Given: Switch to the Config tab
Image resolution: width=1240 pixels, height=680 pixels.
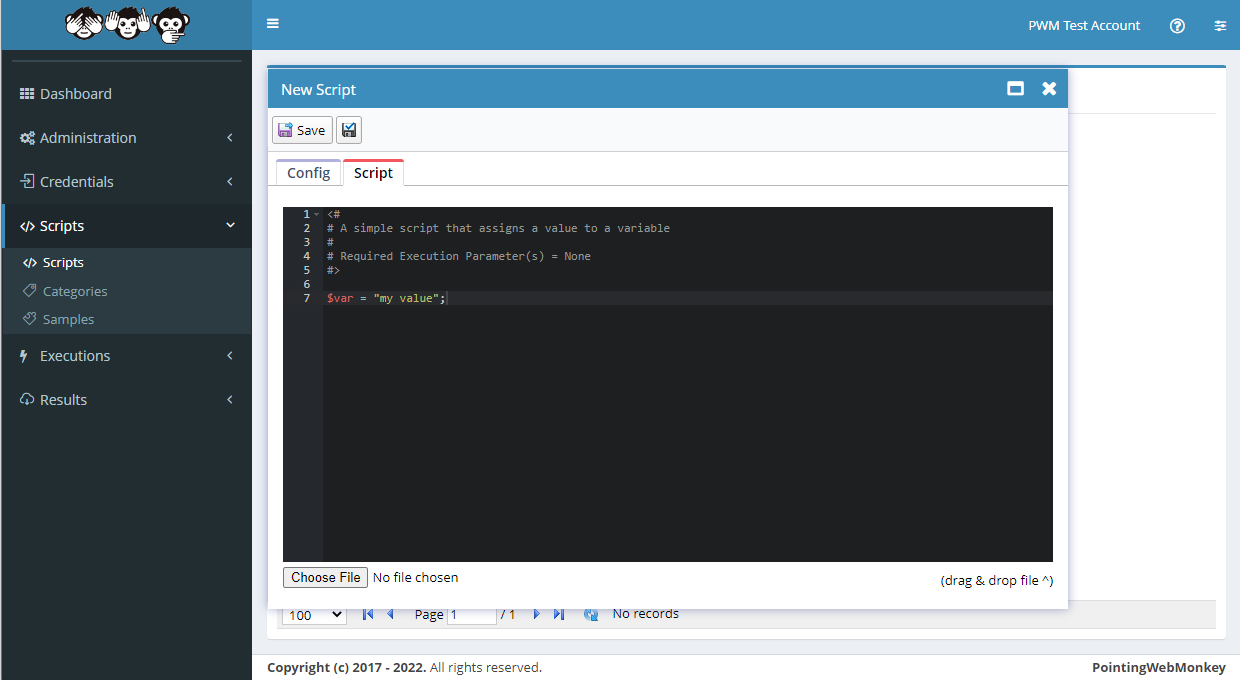Looking at the screenshot, I should pos(308,173).
